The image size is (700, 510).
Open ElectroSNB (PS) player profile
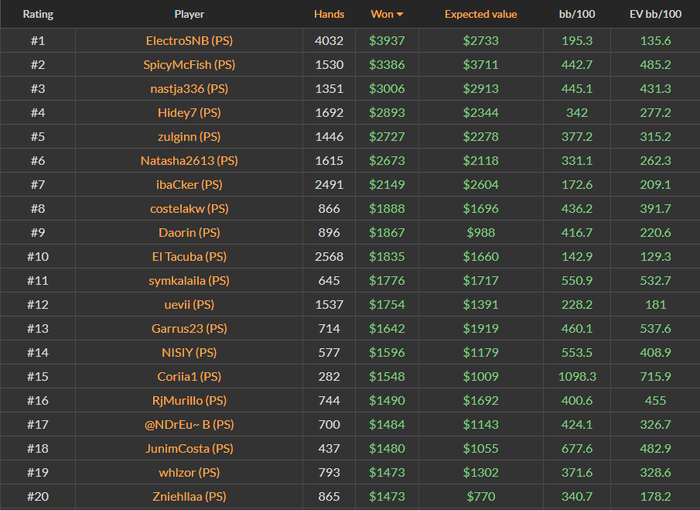pos(189,40)
